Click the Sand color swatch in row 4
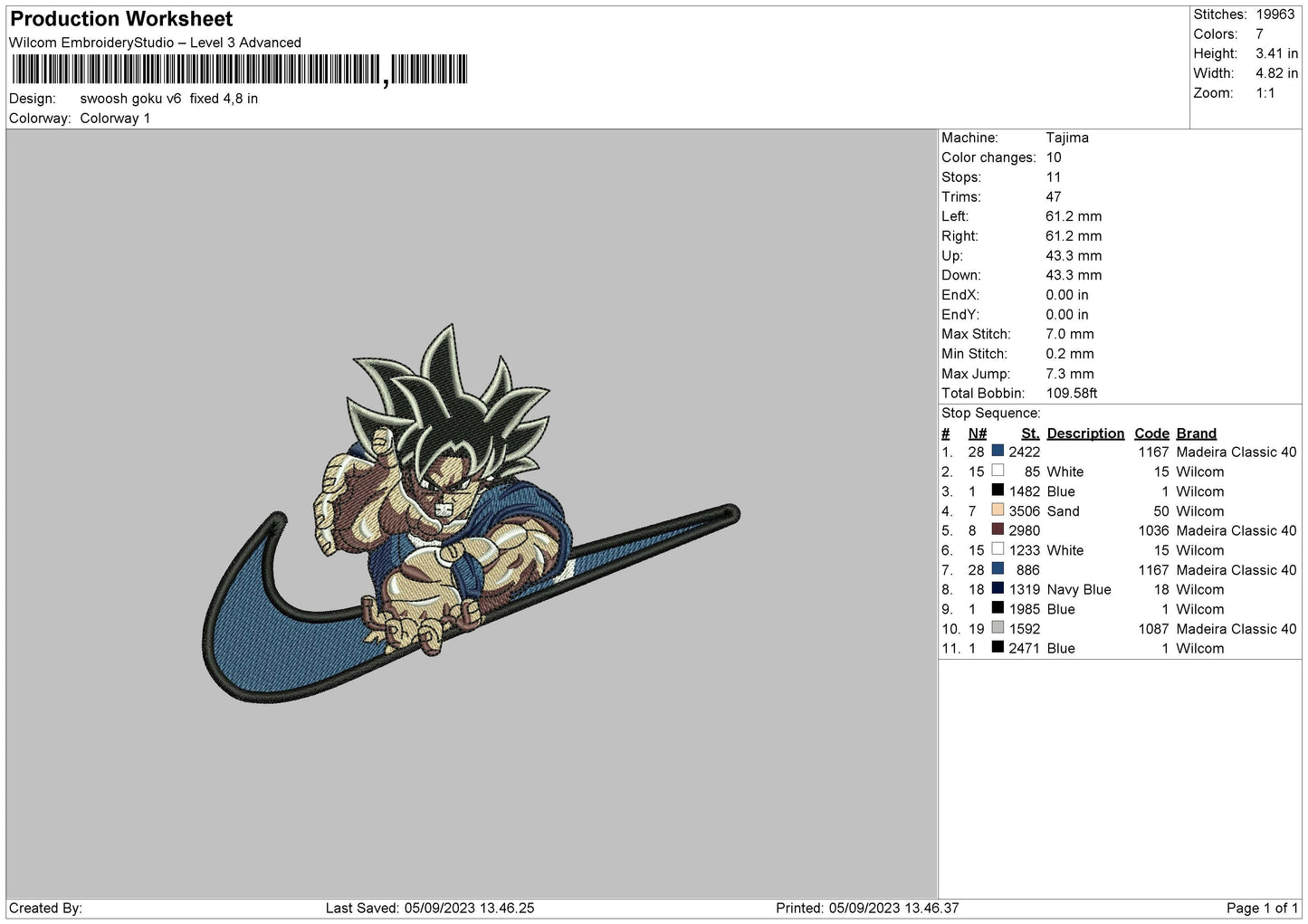The height and width of the screenshot is (924, 1308). (x=998, y=510)
